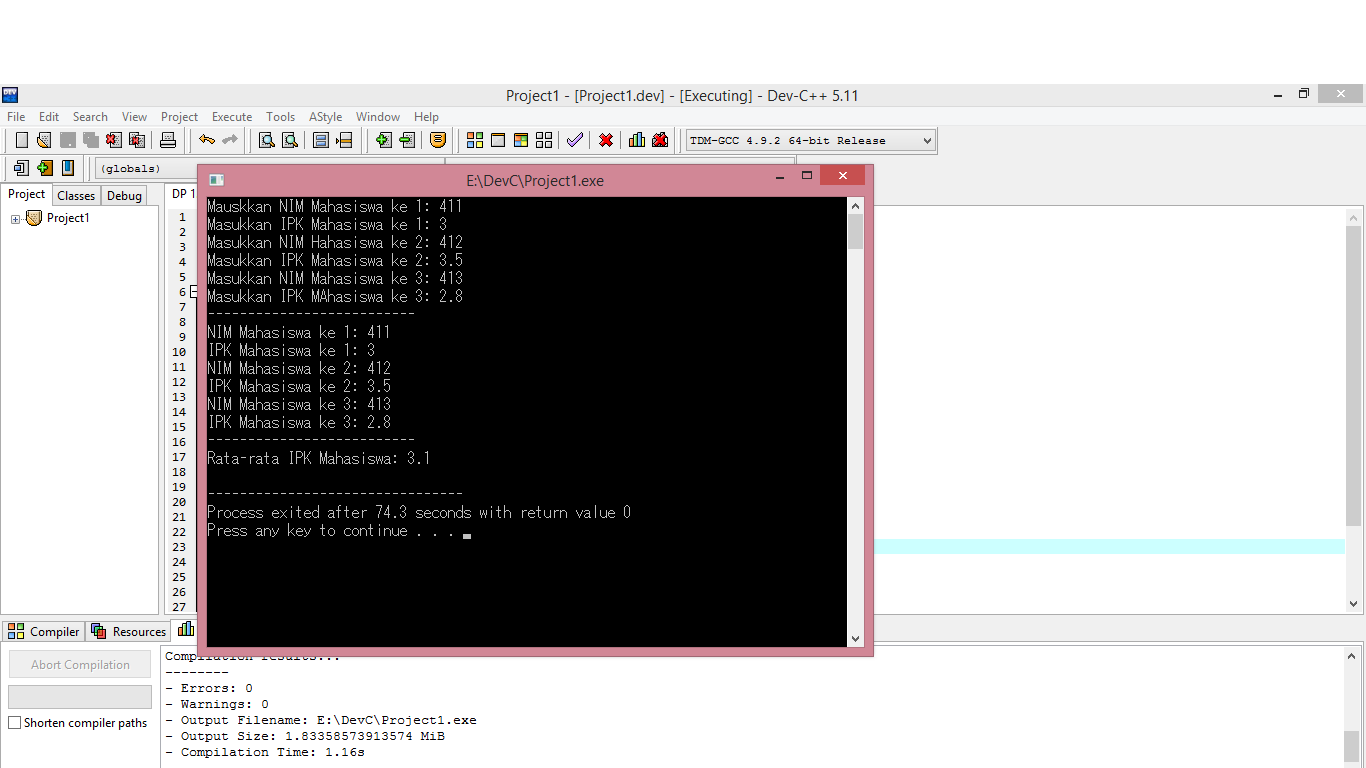Click the Abort Compilation button
Viewport: 1366px width, 768px height.
tap(80, 664)
